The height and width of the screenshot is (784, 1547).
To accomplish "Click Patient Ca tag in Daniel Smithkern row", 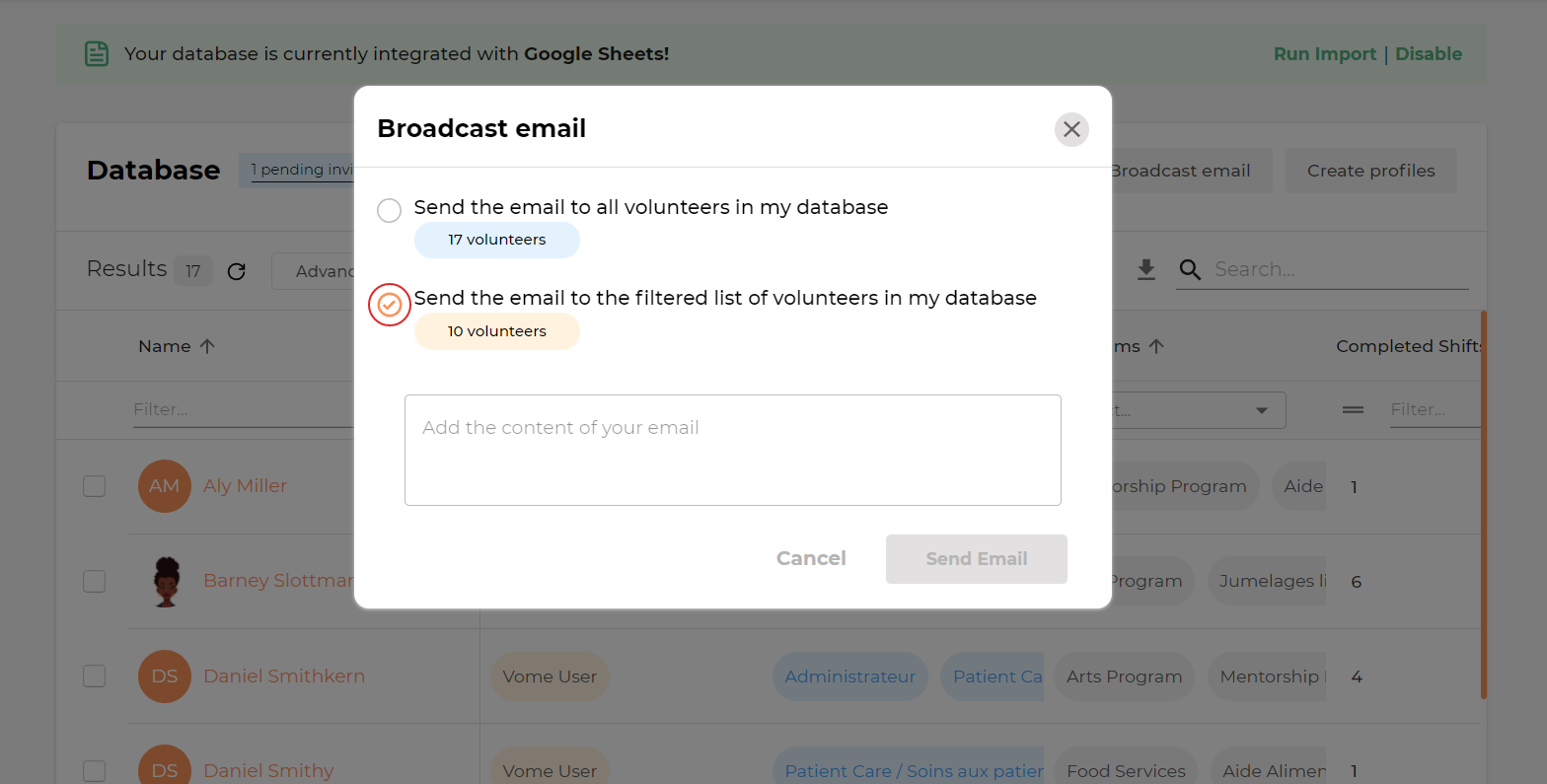I will click(x=993, y=677).
